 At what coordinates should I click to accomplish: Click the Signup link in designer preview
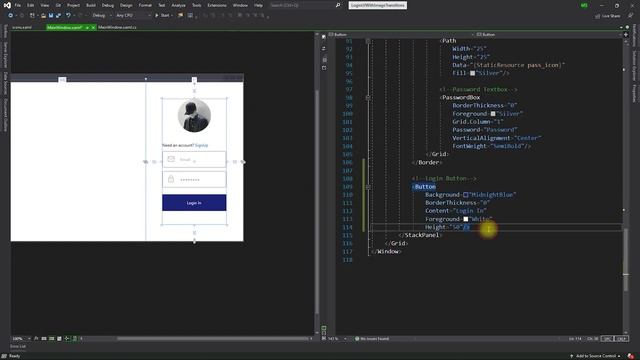(x=202, y=145)
